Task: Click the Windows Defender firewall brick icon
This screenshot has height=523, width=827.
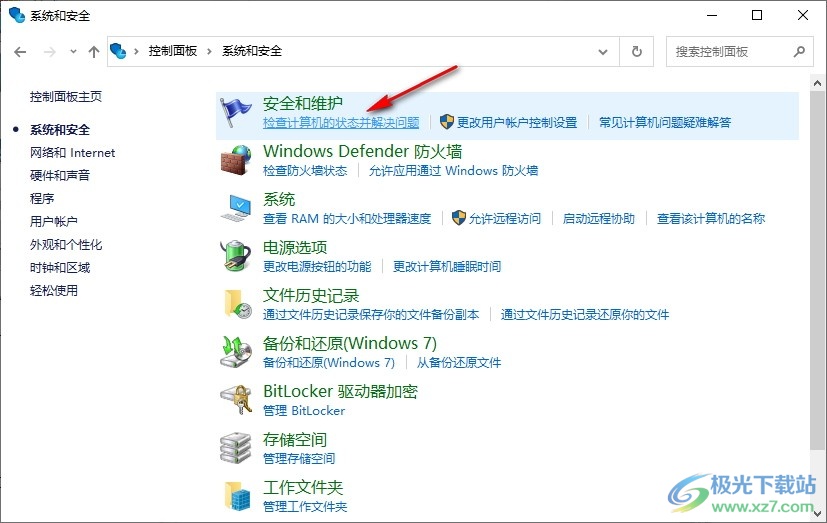Action: pos(235,160)
